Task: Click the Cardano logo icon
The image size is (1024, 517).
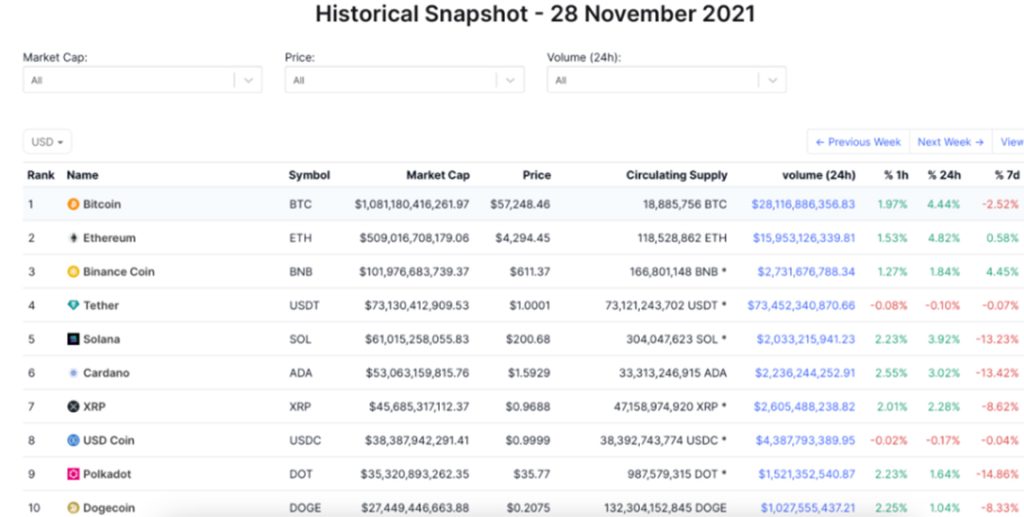Action: click(x=73, y=373)
